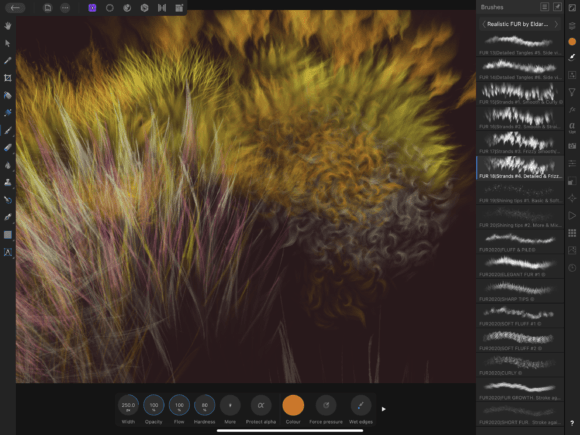Choose the Erase Brush tool

(x=8, y=148)
